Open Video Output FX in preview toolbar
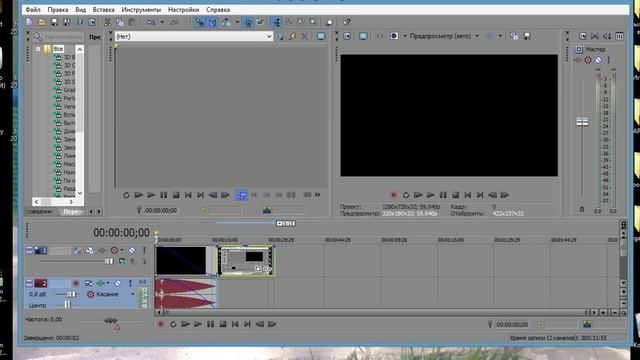 tap(379, 36)
